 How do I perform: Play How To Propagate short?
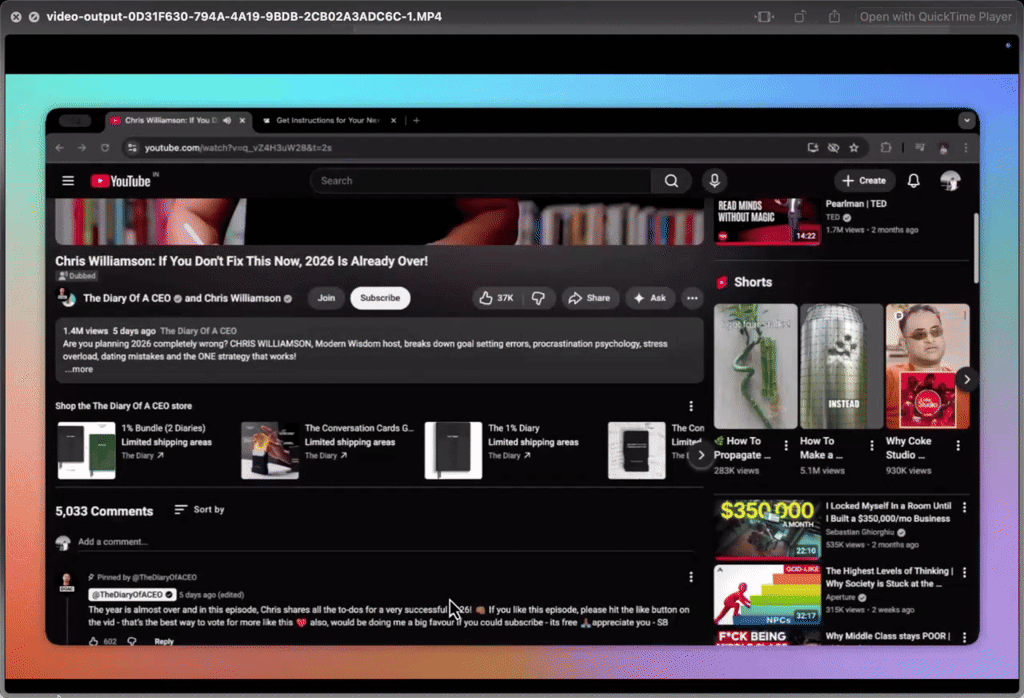pos(756,366)
